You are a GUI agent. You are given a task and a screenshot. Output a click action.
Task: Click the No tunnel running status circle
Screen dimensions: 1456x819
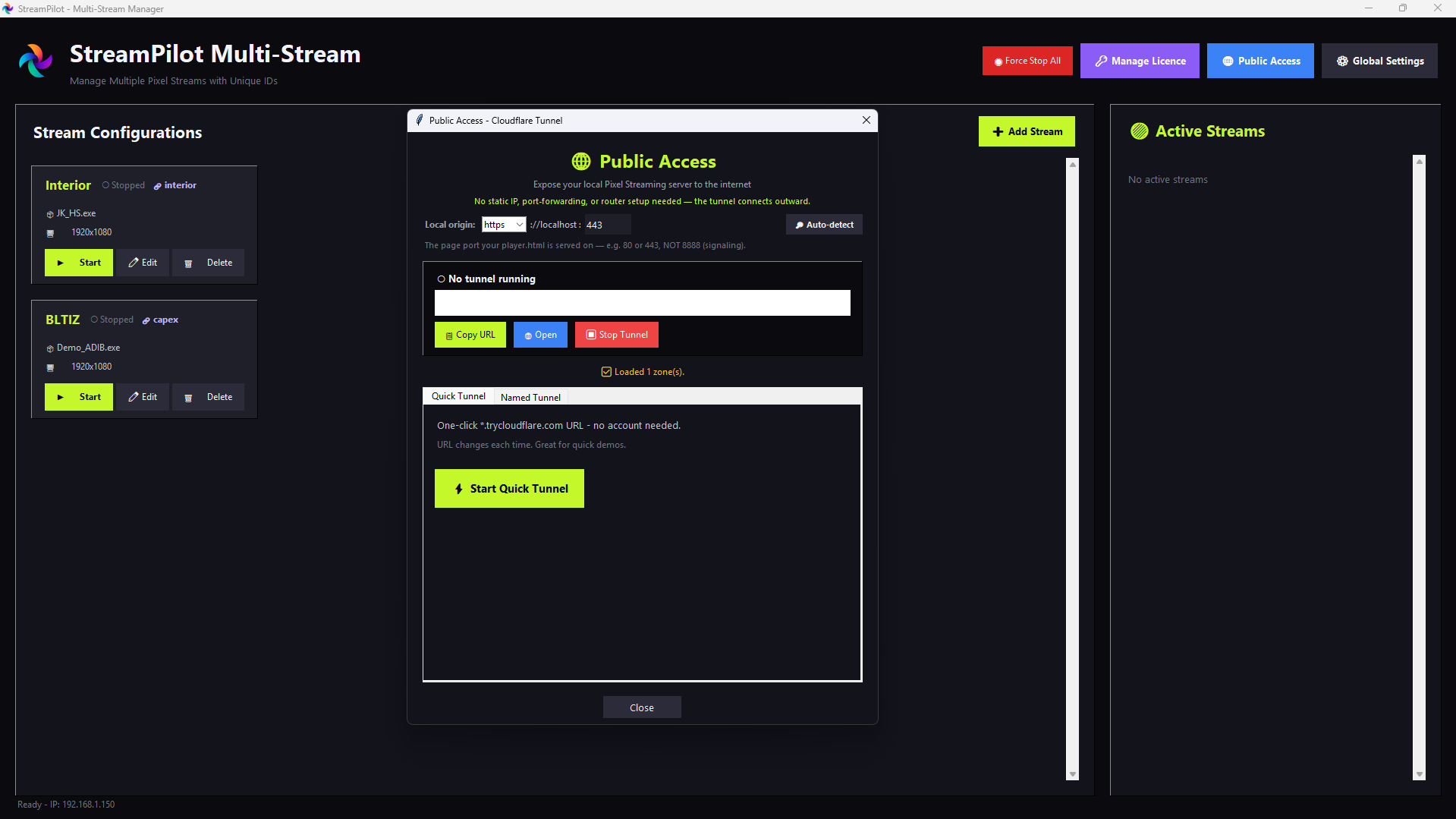click(x=442, y=279)
